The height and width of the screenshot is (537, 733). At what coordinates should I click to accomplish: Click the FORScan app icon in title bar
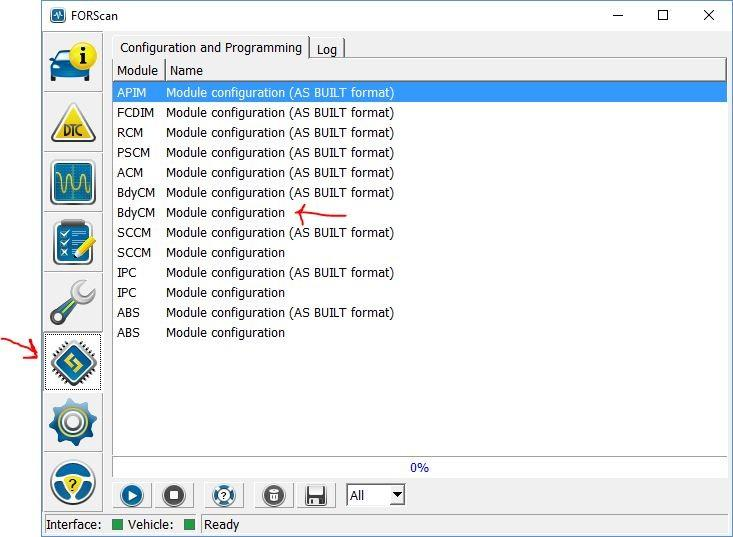point(58,15)
